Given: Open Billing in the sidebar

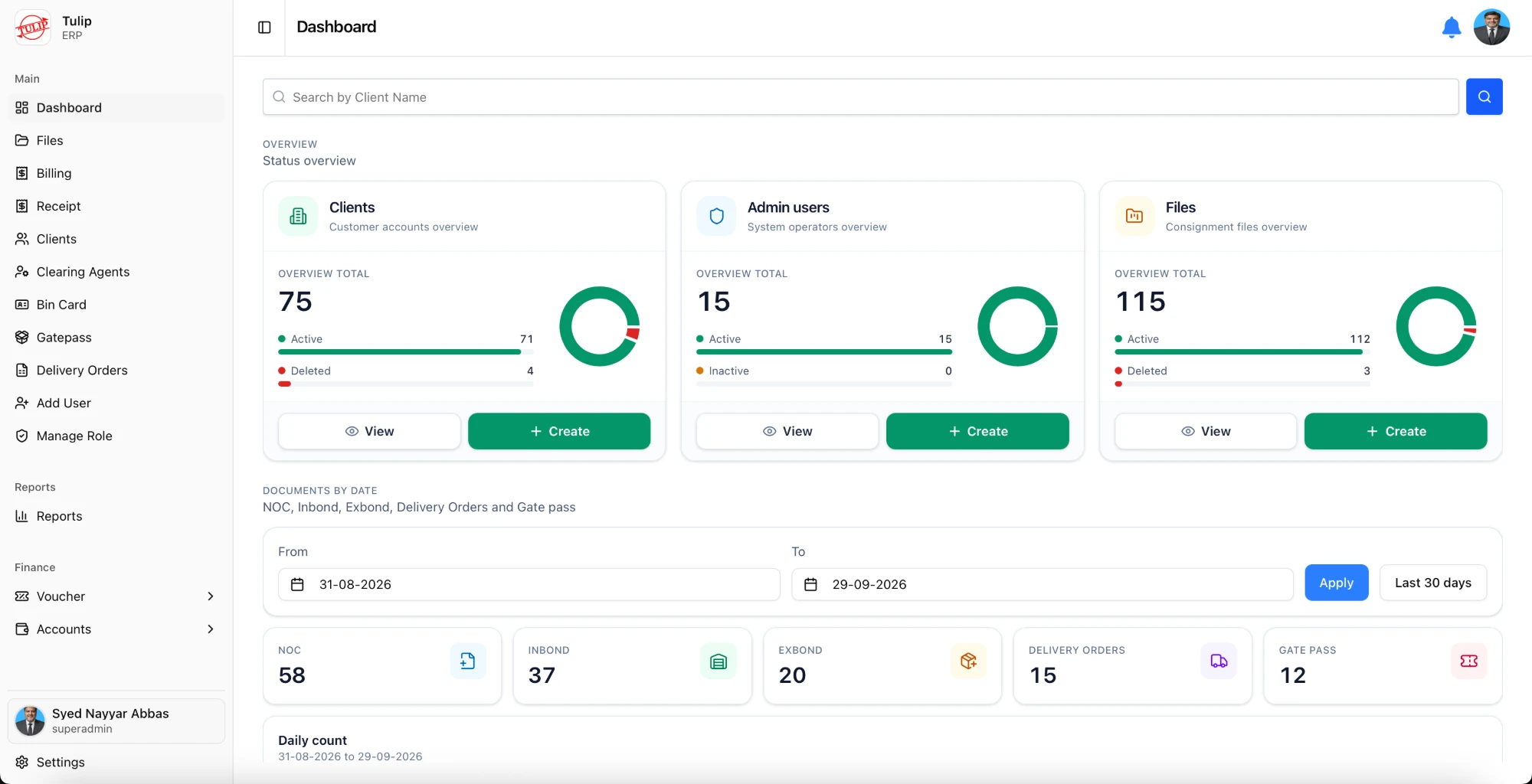Looking at the screenshot, I should [x=116, y=174].
